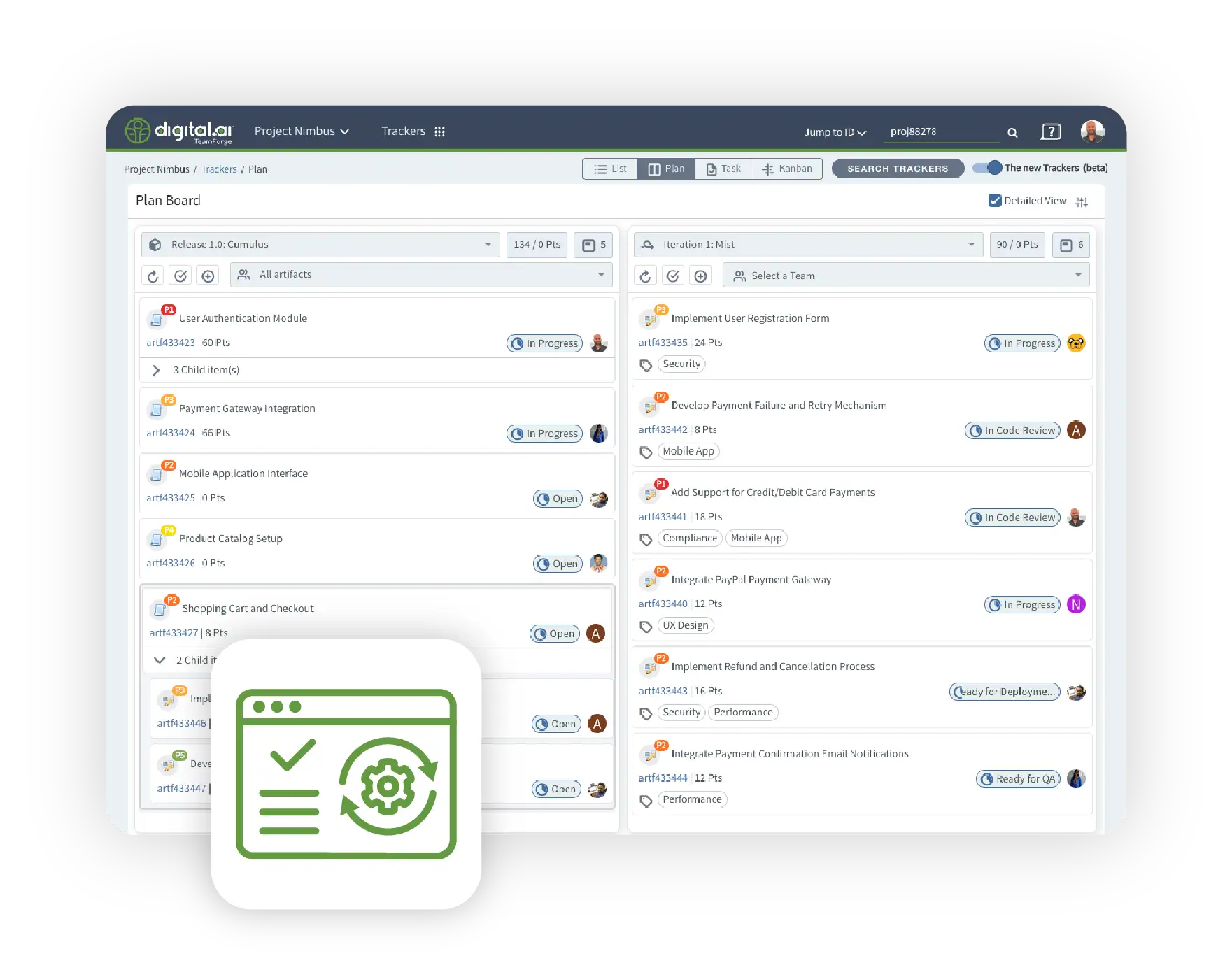The image size is (1232, 963).
Task: Open the Release 1.0: Cumulus dropdown
Action: (320, 245)
